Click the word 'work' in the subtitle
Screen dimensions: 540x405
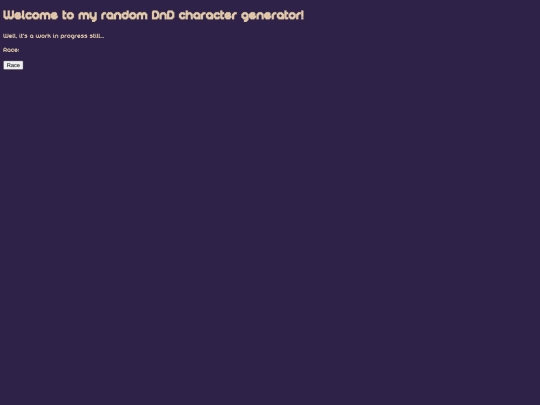43,36
